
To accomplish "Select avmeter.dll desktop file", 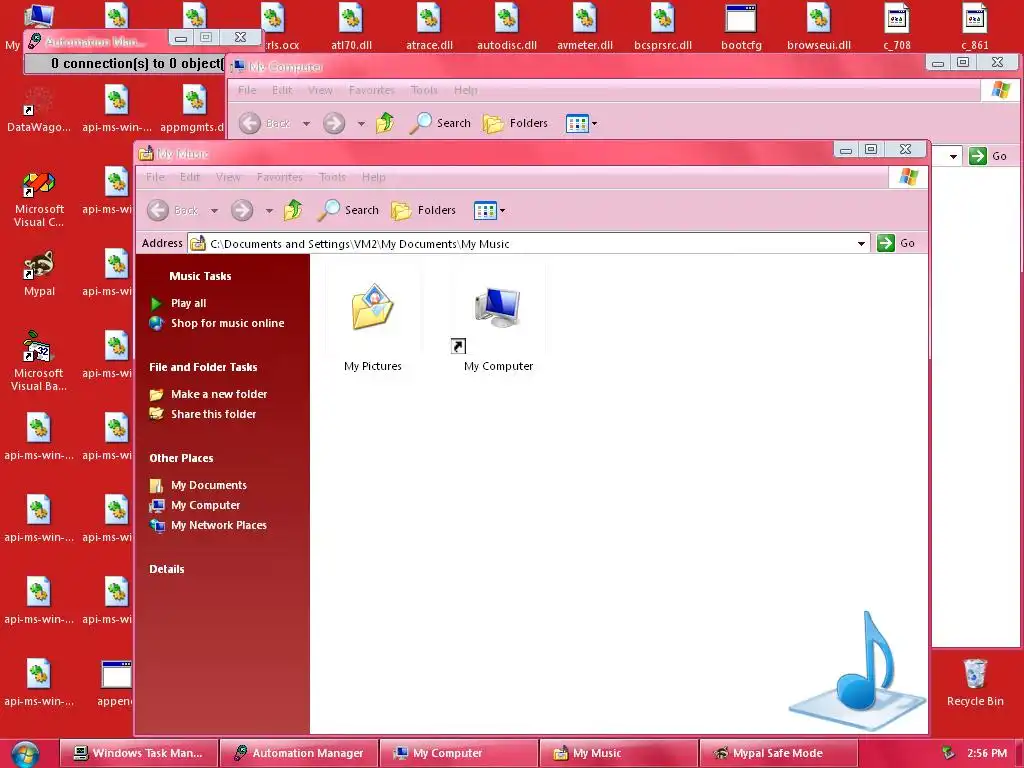I will [585, 27].
